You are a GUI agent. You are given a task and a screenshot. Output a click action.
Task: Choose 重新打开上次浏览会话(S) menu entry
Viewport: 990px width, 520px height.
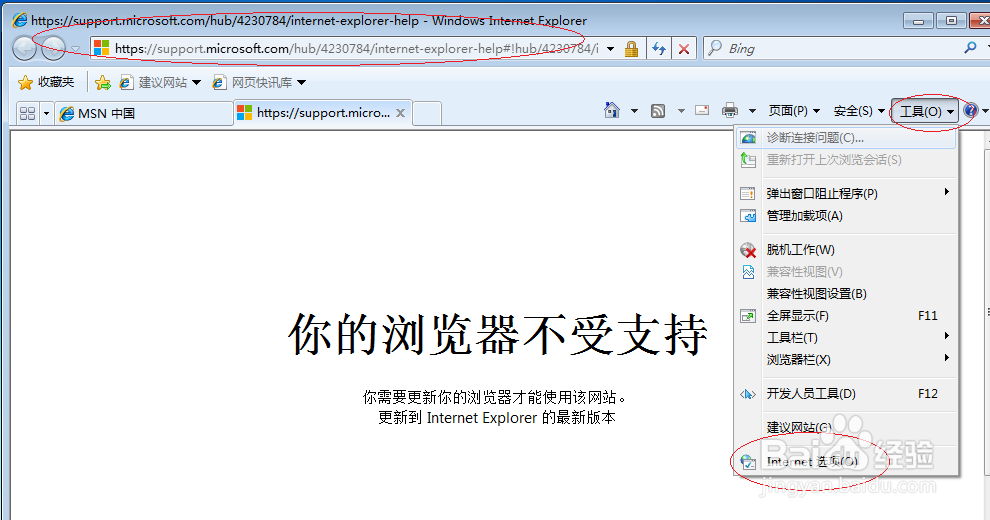[x=846, y=160]
